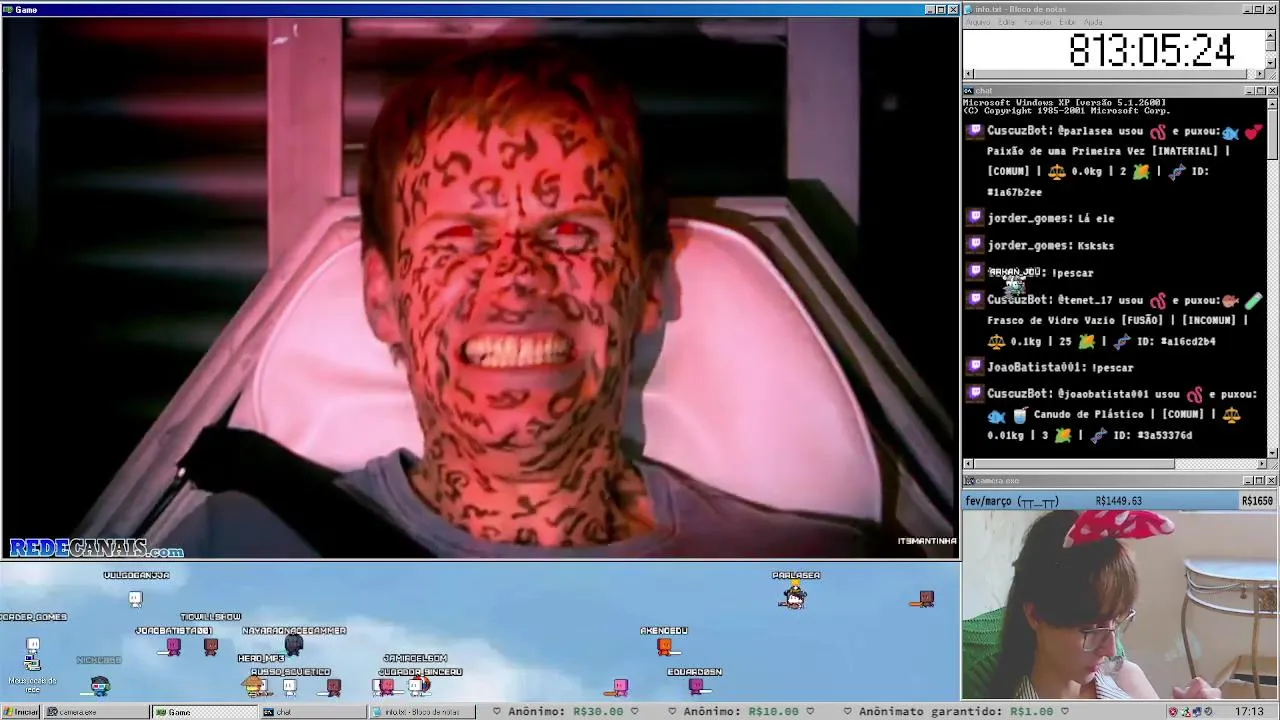This screenshot has height=720, width=1280.
Task: Click the ITSMANTINHA watermark text on video
Action: coord(927,541)
